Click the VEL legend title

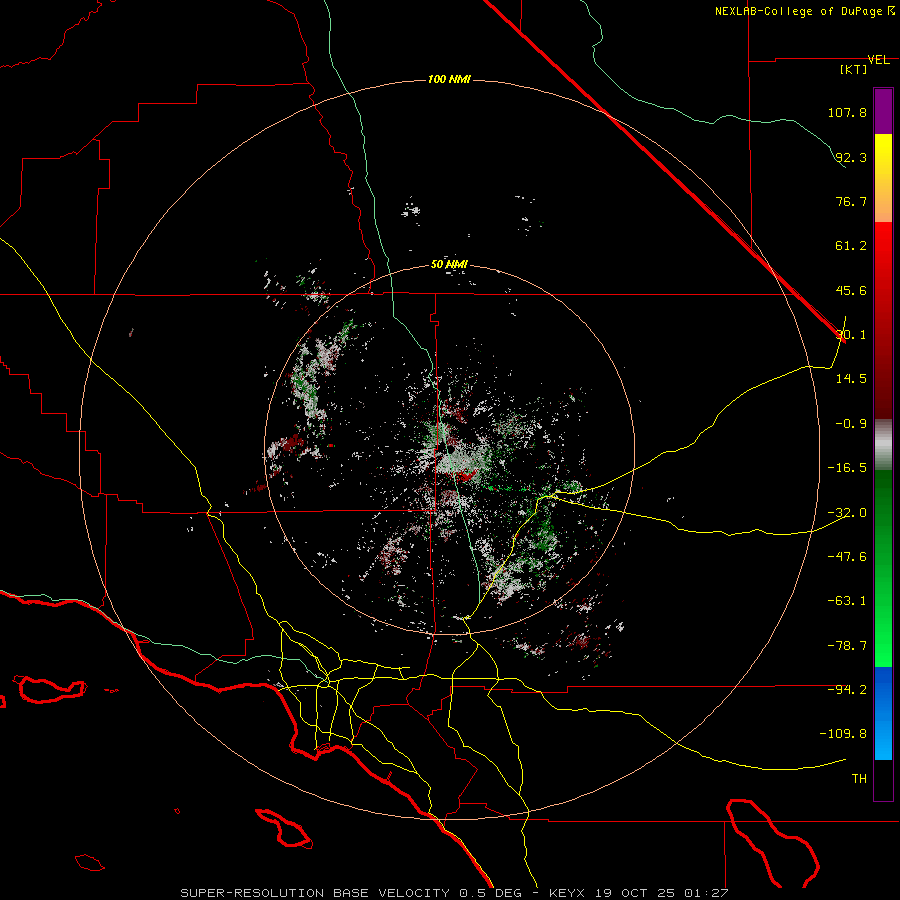pos(878,60)
